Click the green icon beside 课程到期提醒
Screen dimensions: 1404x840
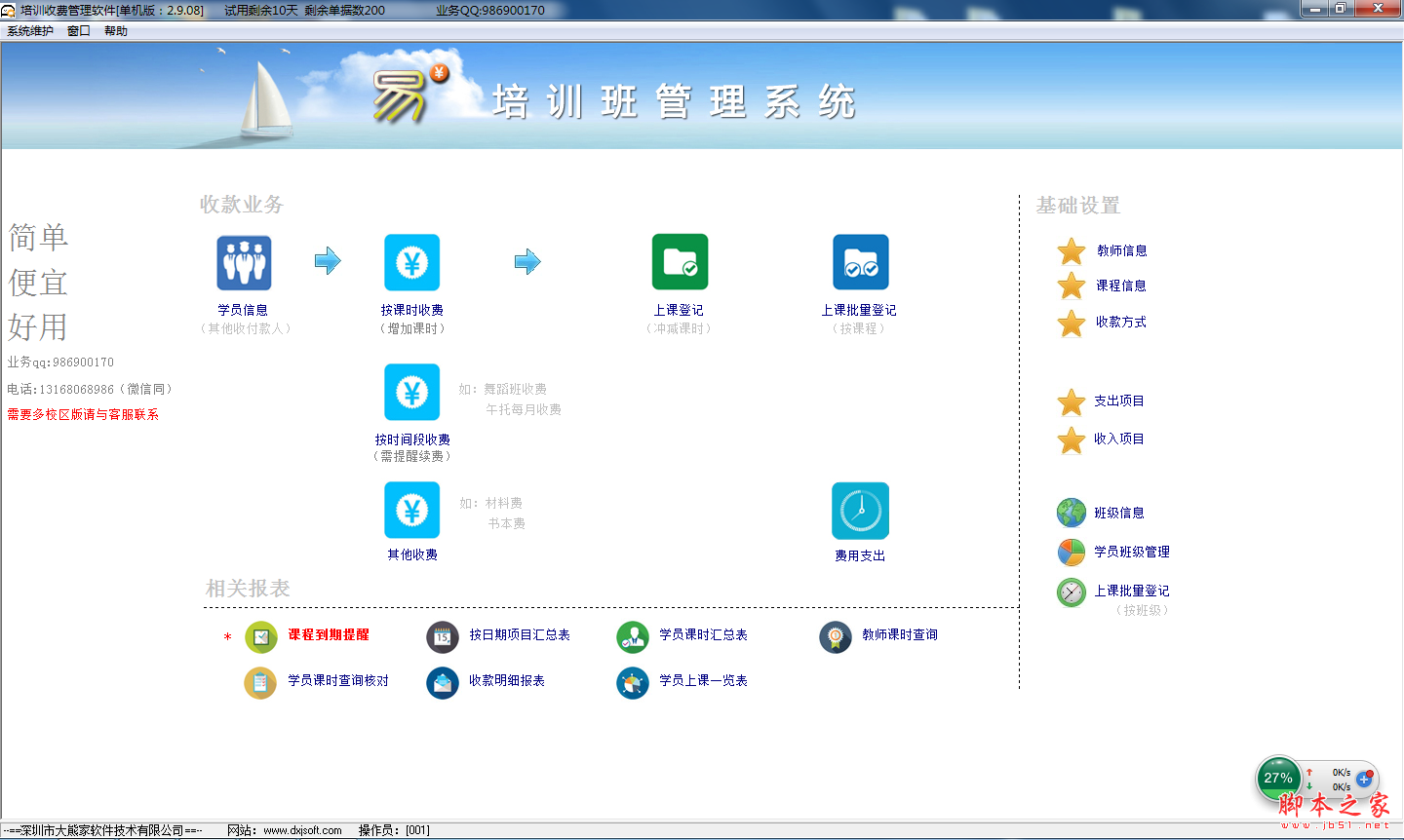click(x=260, y=637)
